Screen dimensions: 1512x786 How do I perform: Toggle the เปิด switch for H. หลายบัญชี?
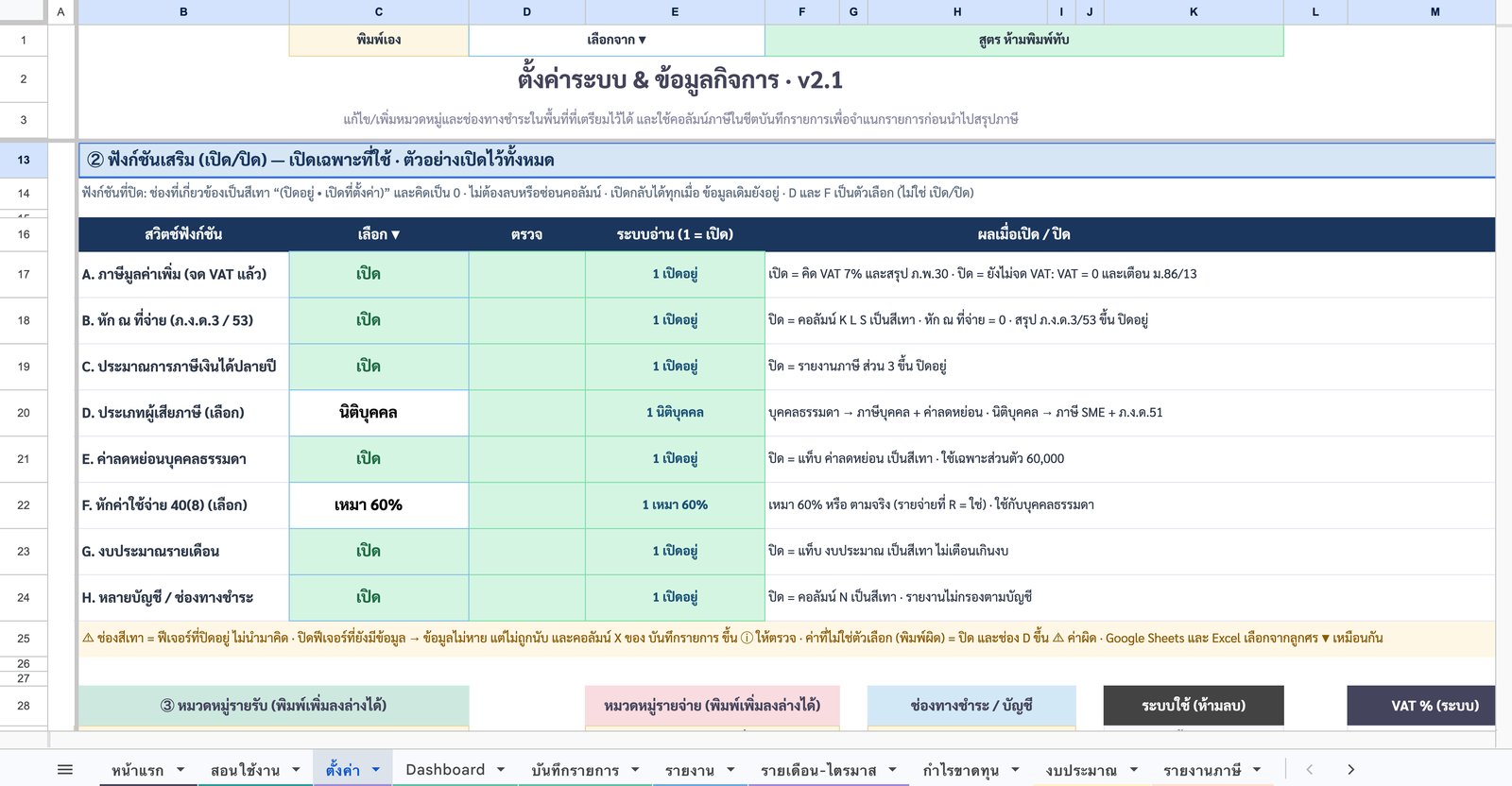point(379,598)
